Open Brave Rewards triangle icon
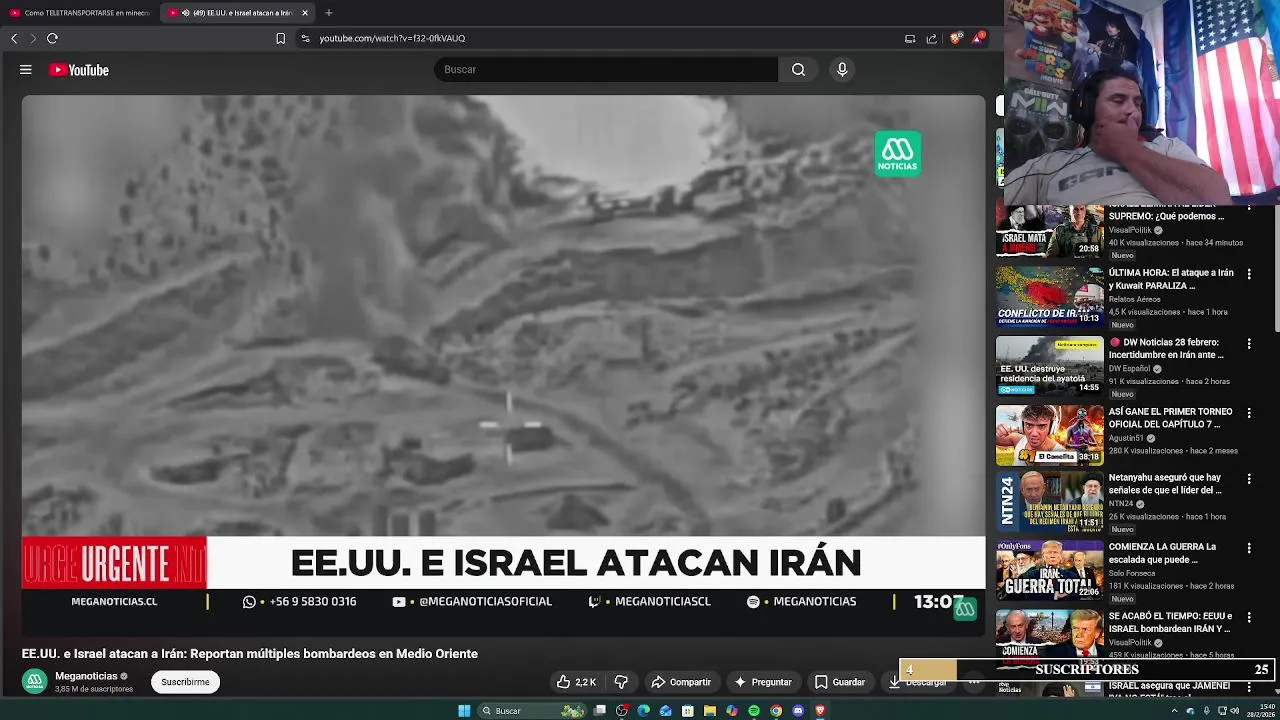The height and width of the screenshot is (720, 1280). (x=978, y=38)
